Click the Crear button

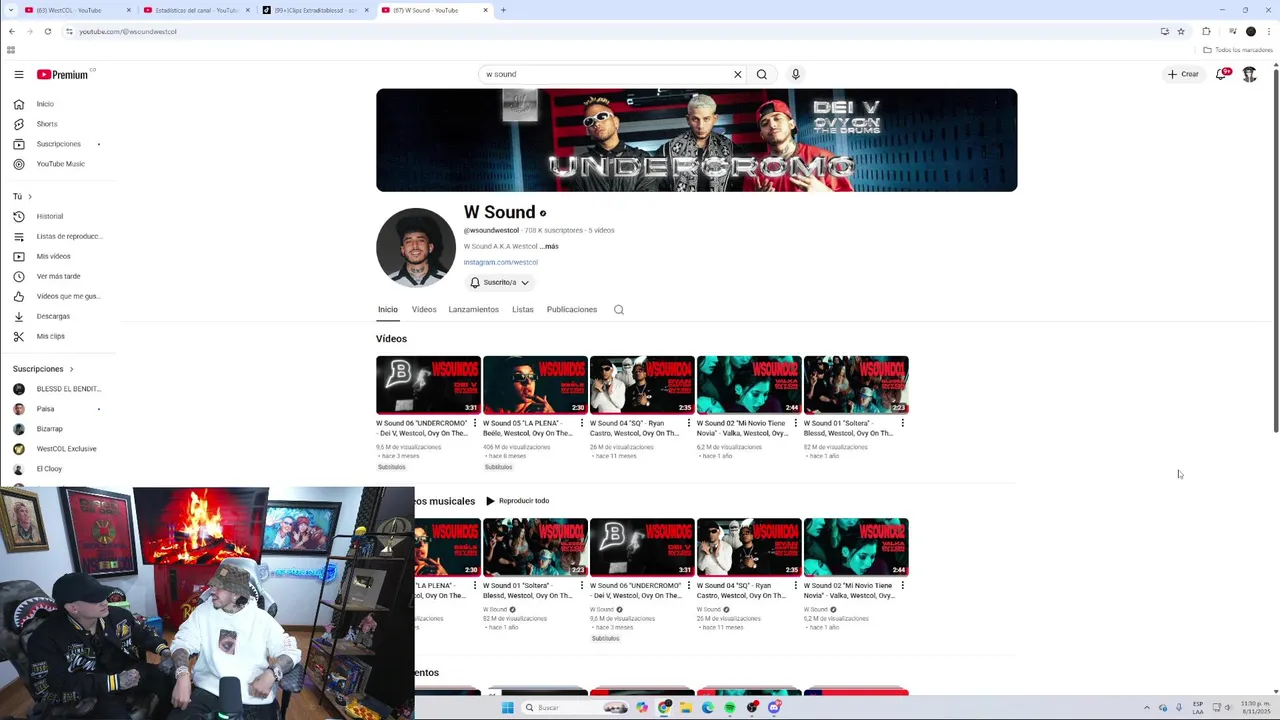click(1183, 74)
